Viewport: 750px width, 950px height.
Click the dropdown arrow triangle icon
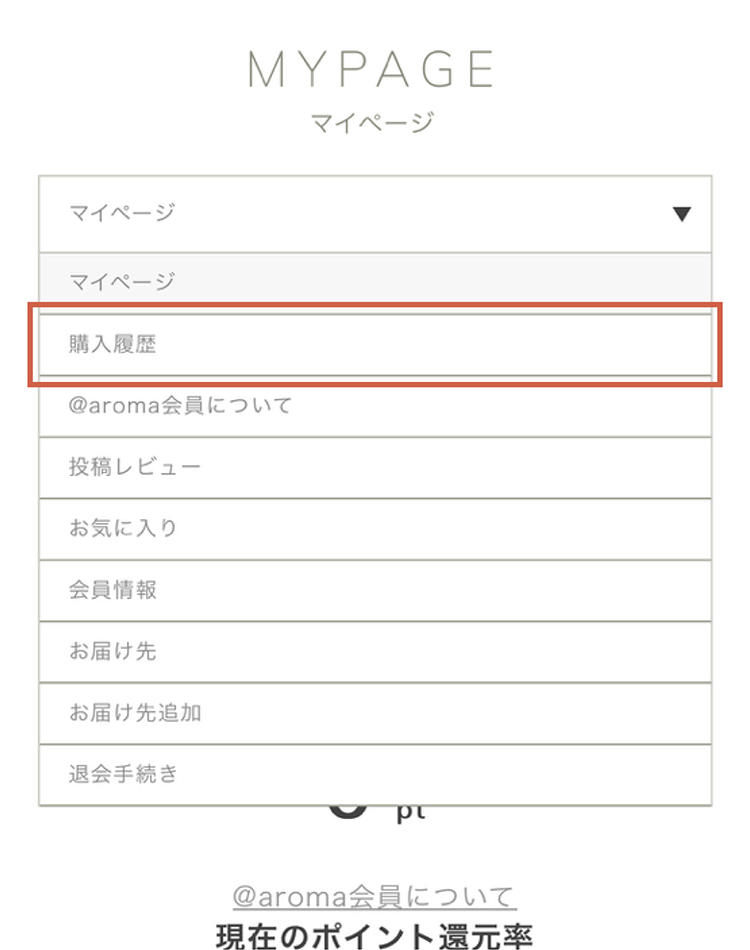(682, 213)
